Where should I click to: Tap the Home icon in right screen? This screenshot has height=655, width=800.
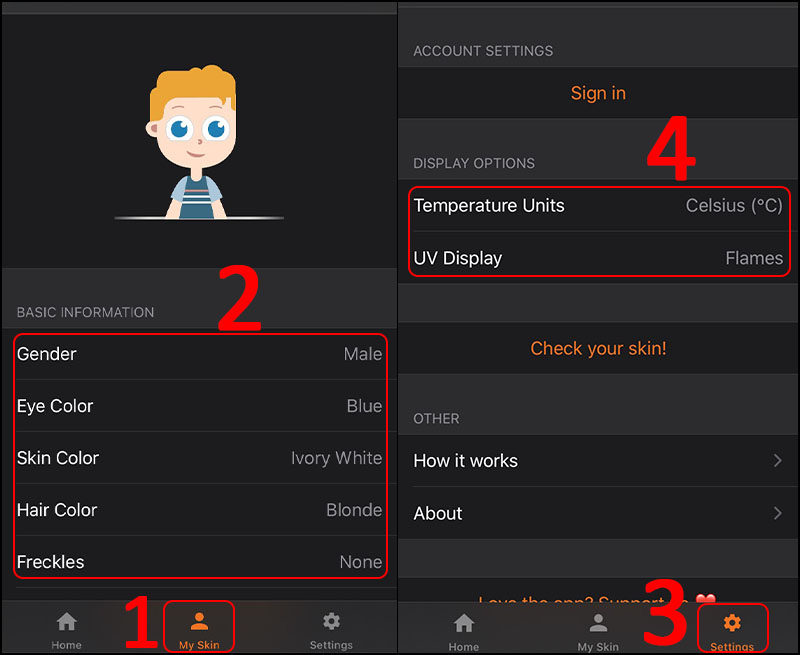tap(464, 623)
